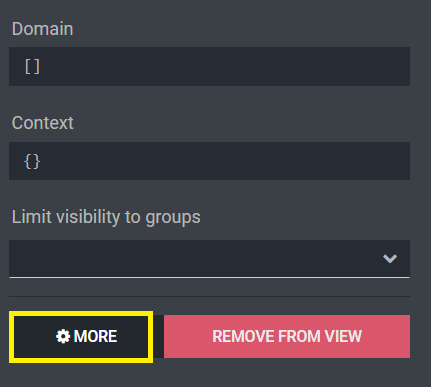This screenshot has width=431, height=387.
Task: Click the chevron arrow in groups field
Action: 390,259
